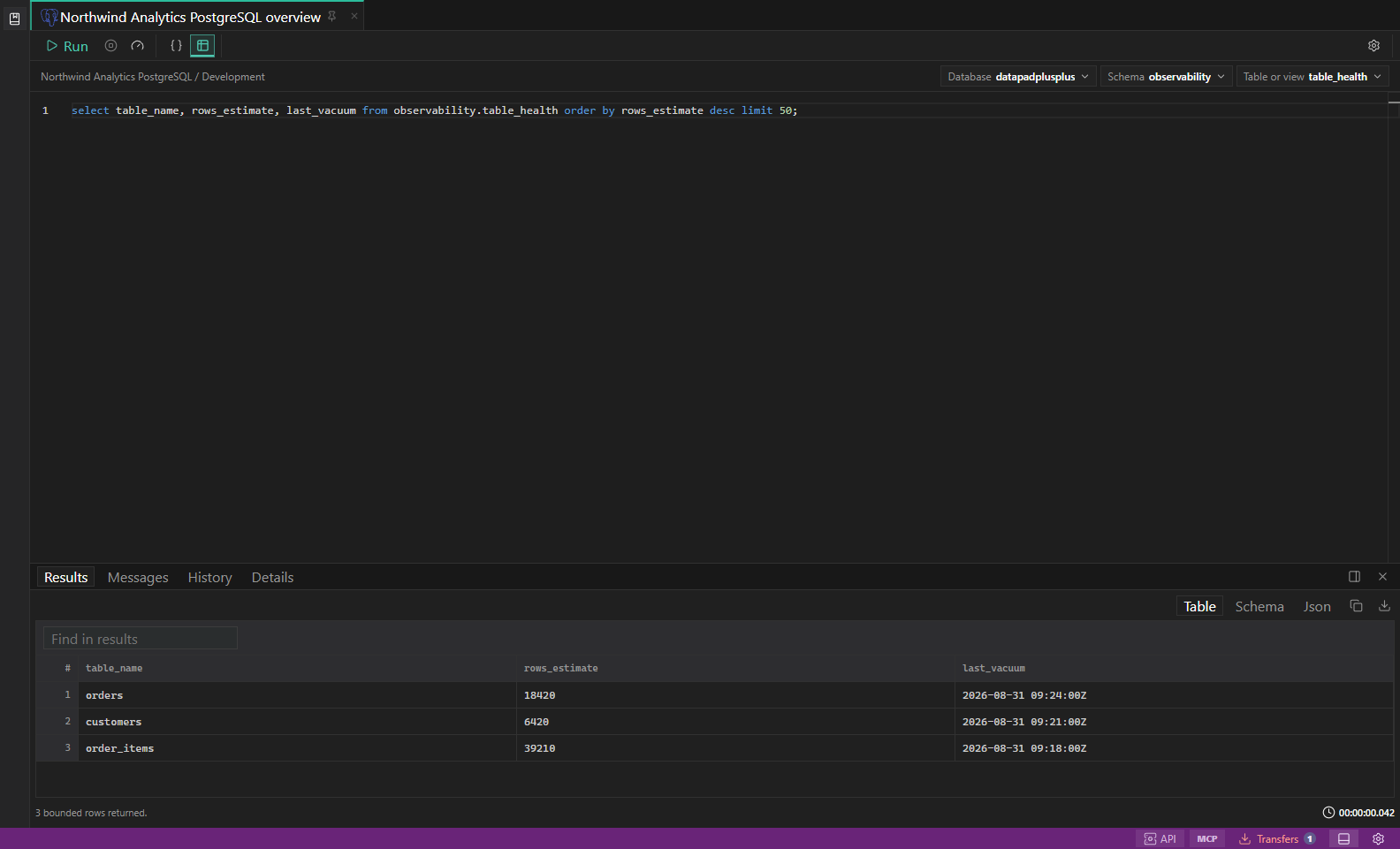Image resolution: width=1400 pixels, height=849 pixels.
Task: Select the Schema result view
Action: pos(1259,606)
